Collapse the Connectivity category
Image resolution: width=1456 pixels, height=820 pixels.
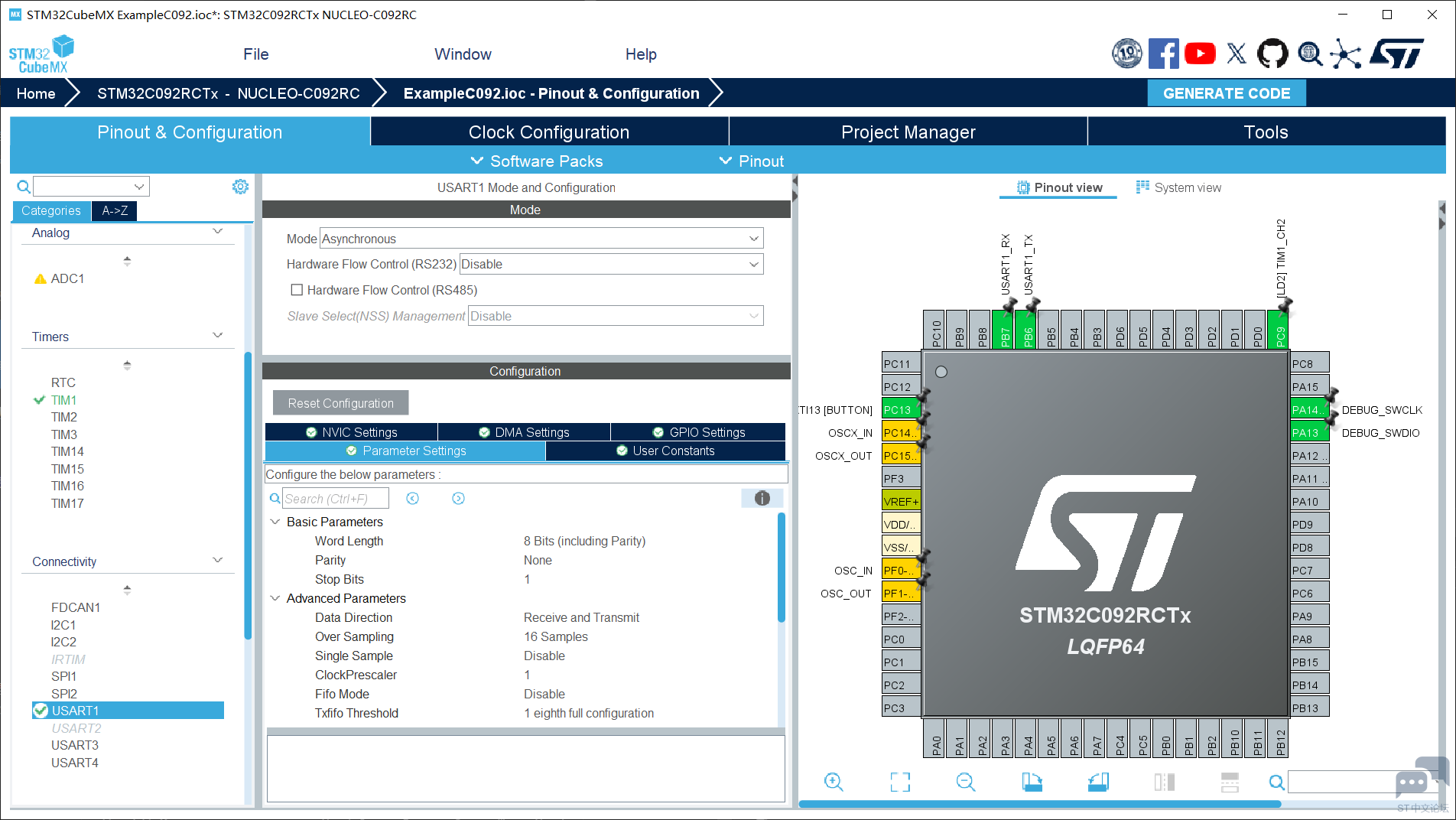click(218, 561)
